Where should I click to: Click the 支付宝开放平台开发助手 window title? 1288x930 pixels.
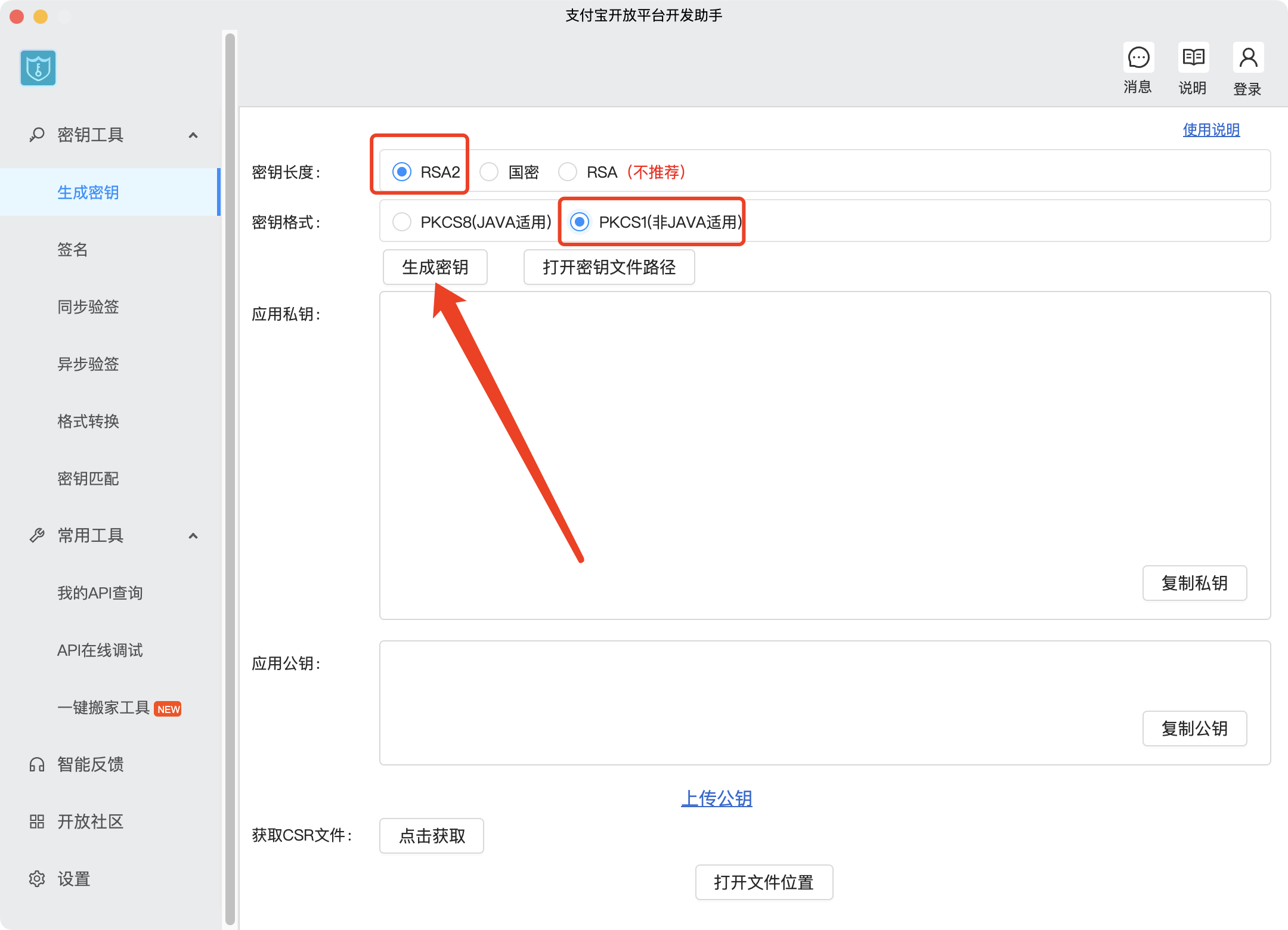[644, 15]
